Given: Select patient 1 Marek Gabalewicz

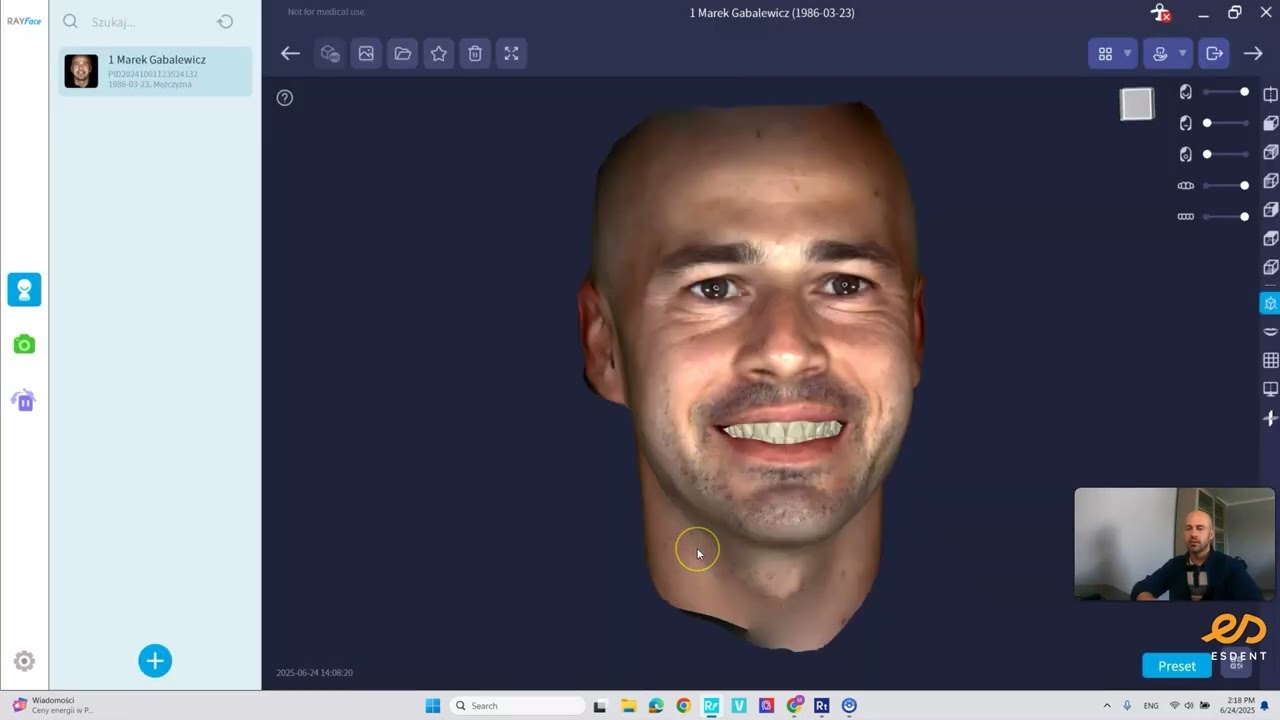Looking at the screenshot, I should click(x=155, y=71).
